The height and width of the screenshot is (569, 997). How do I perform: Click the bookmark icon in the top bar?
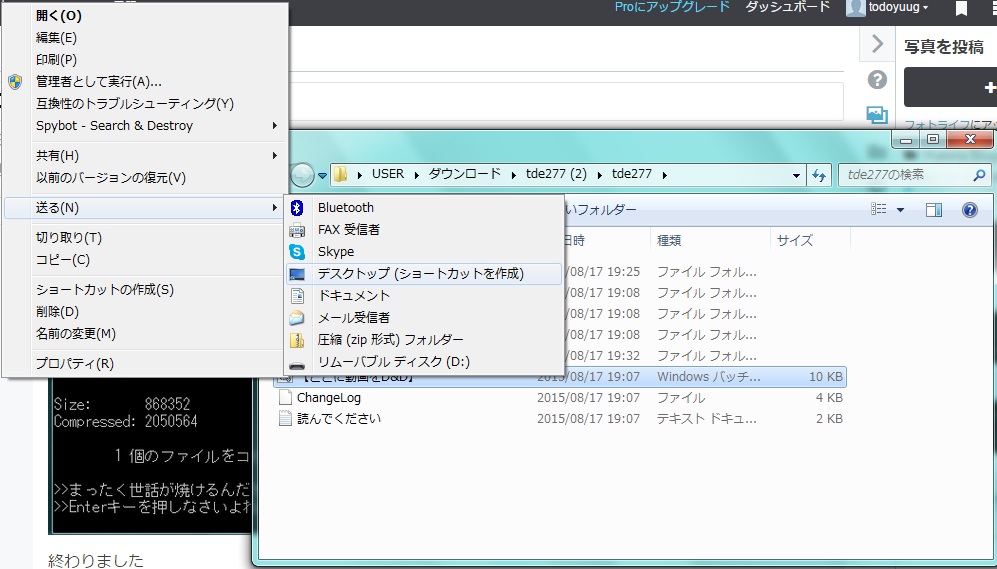pos(961,8)
